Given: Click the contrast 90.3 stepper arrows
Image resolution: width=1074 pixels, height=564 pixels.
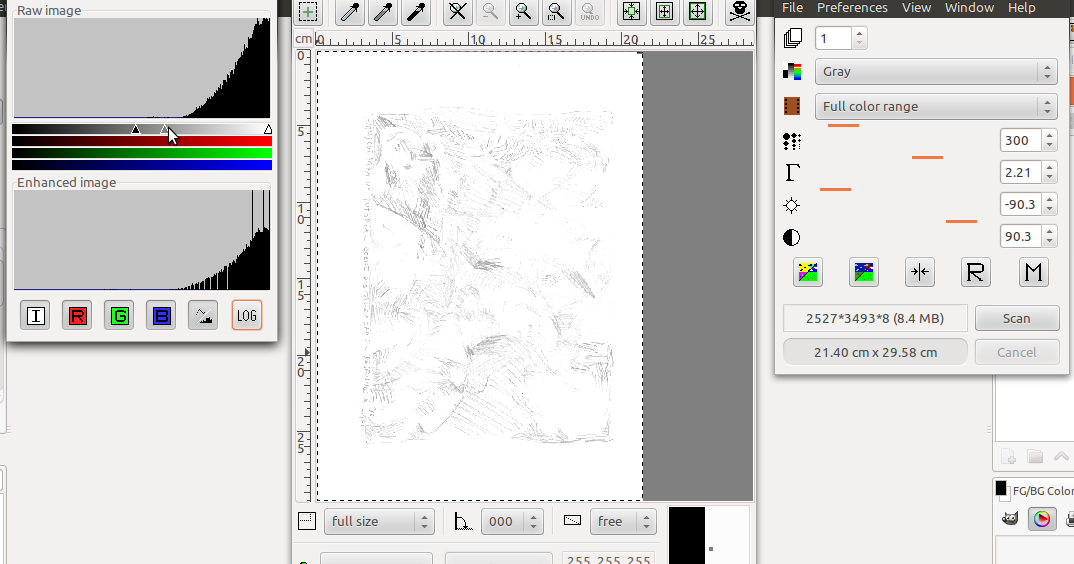Looking at the screenshot, I should tap(1049, 236).
